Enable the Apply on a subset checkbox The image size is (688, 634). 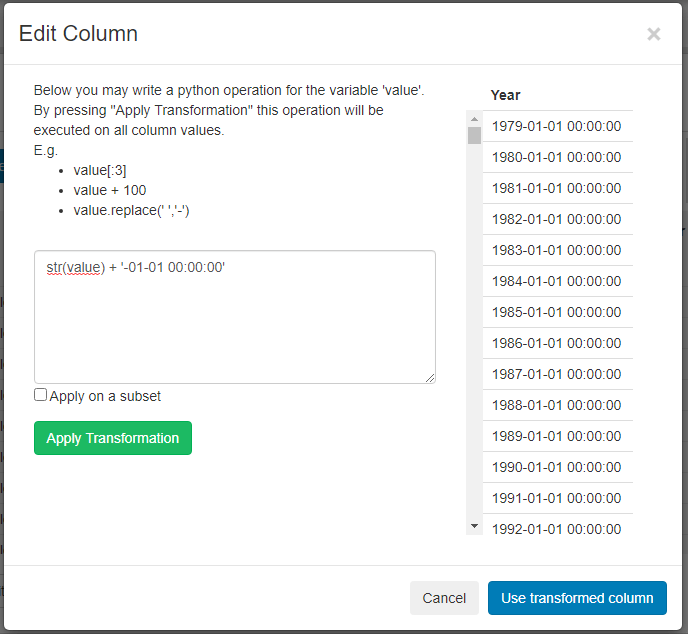click(41, 395)
